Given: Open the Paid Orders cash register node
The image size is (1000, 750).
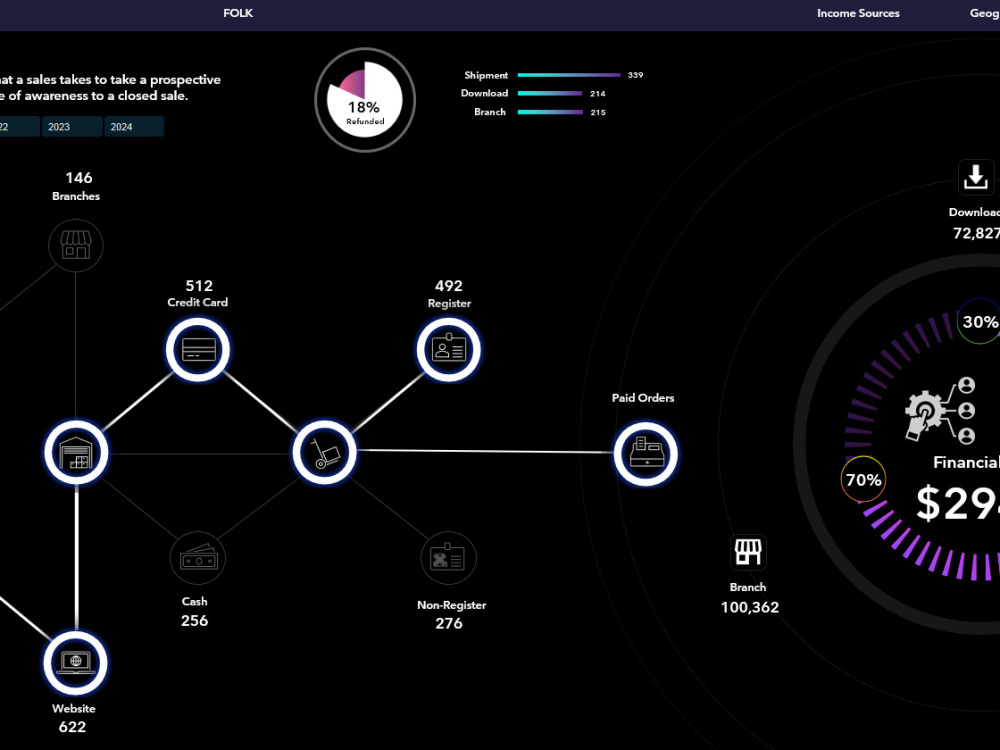Looking at the screenshot, I should (x=645, y=453).
